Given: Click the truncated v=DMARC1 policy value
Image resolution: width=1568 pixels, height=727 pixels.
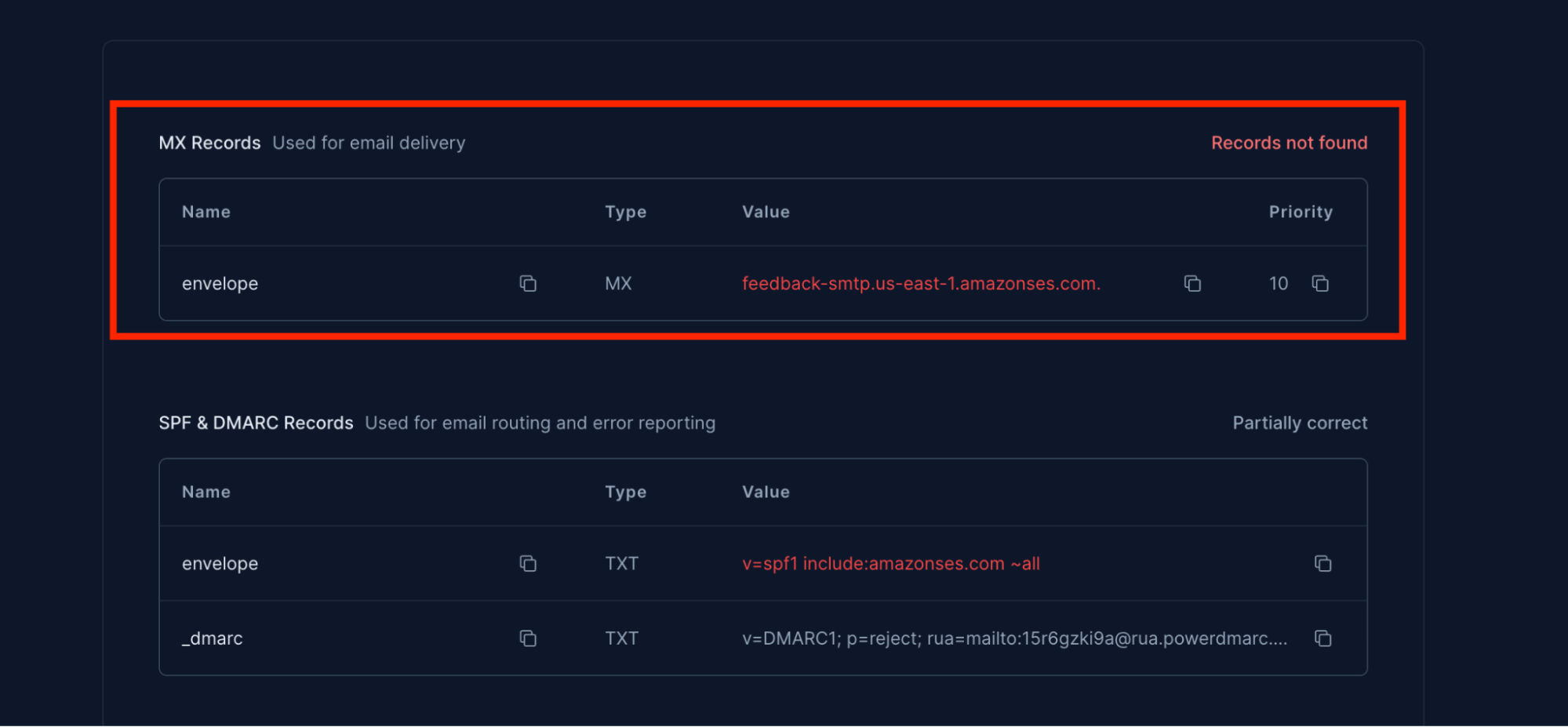Looking at the screenshot, I should click(x=1014, y=638).
